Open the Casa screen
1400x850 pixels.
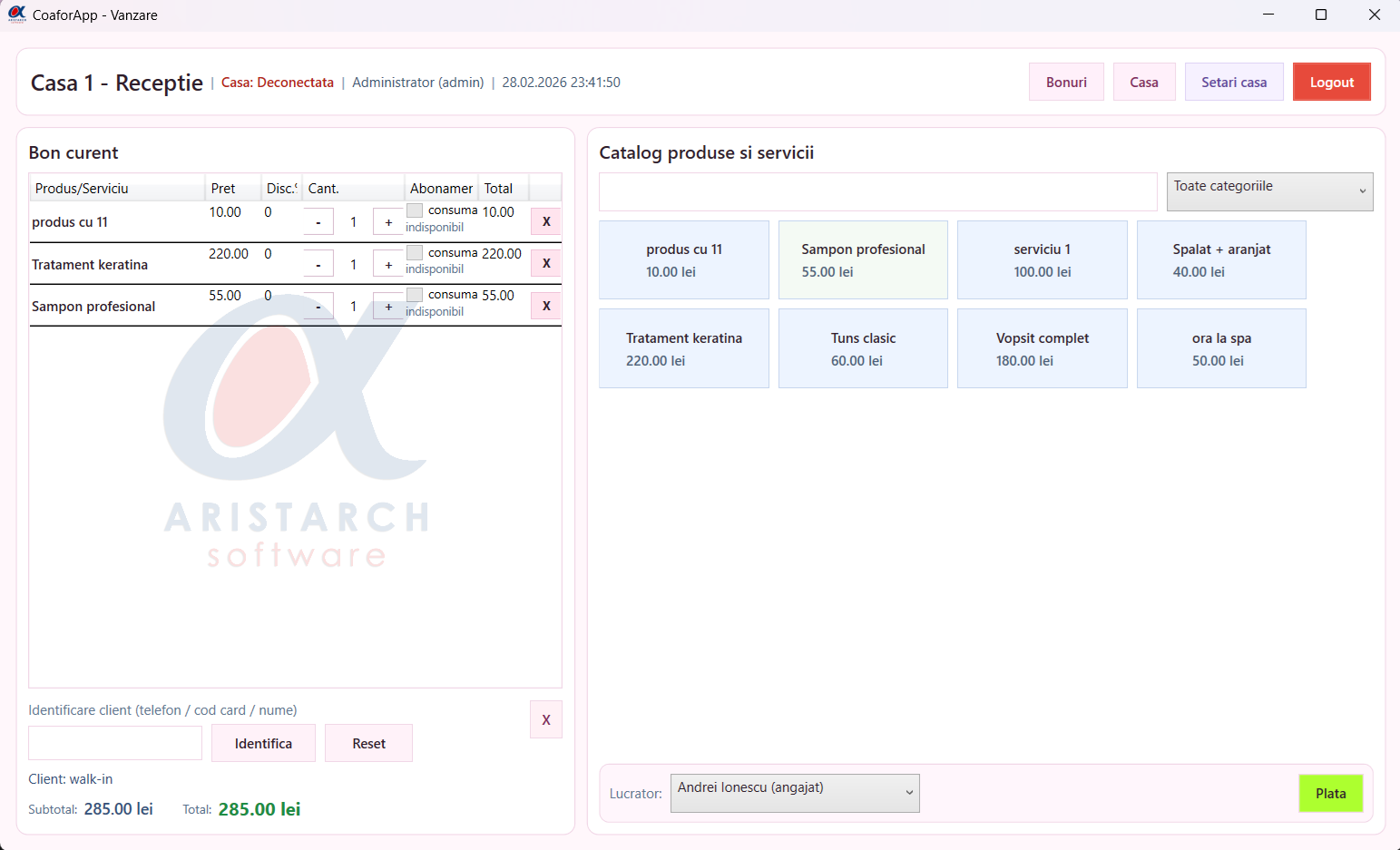coord(1144,82)
